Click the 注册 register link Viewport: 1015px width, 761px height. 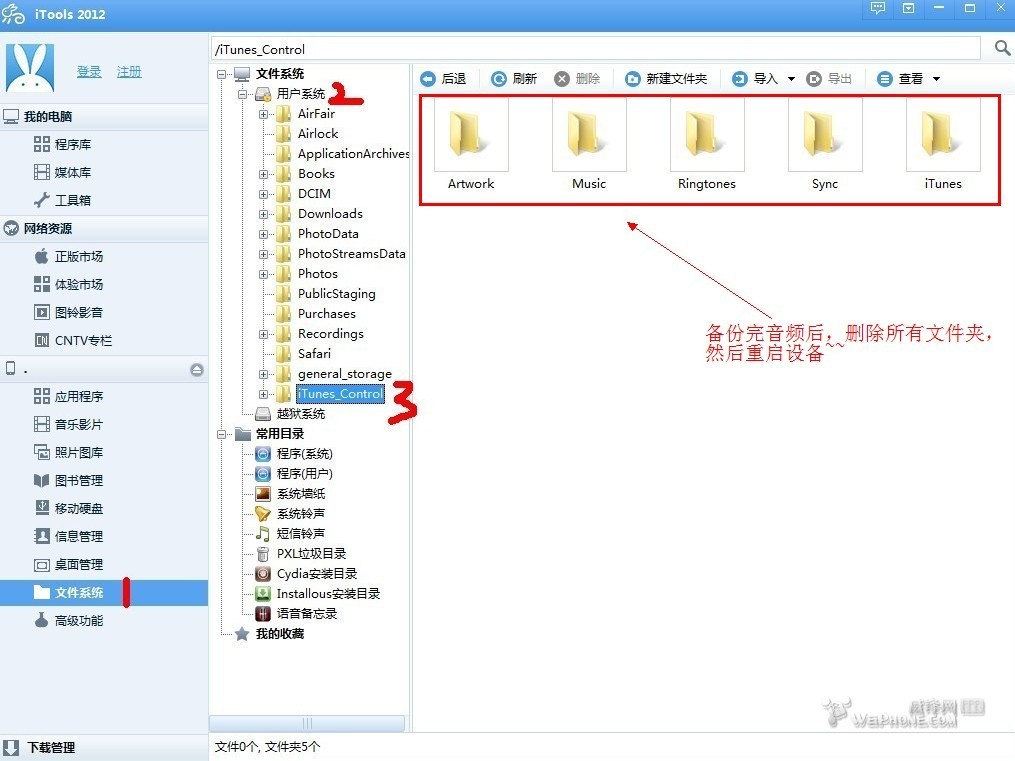click(x=129, y=72)
